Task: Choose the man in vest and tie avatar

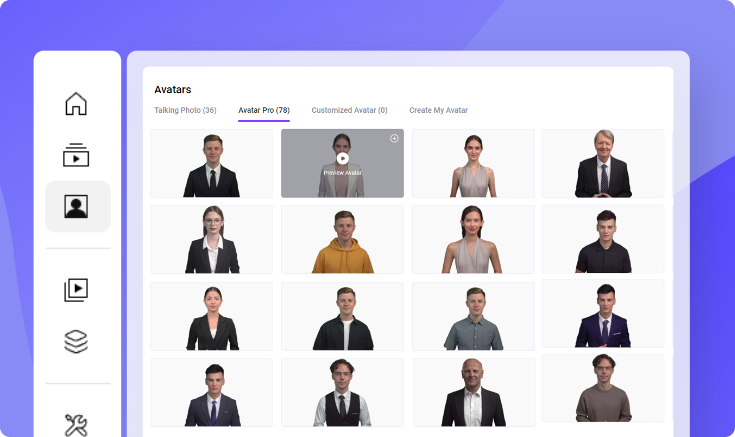Action: tap(342, 393)
